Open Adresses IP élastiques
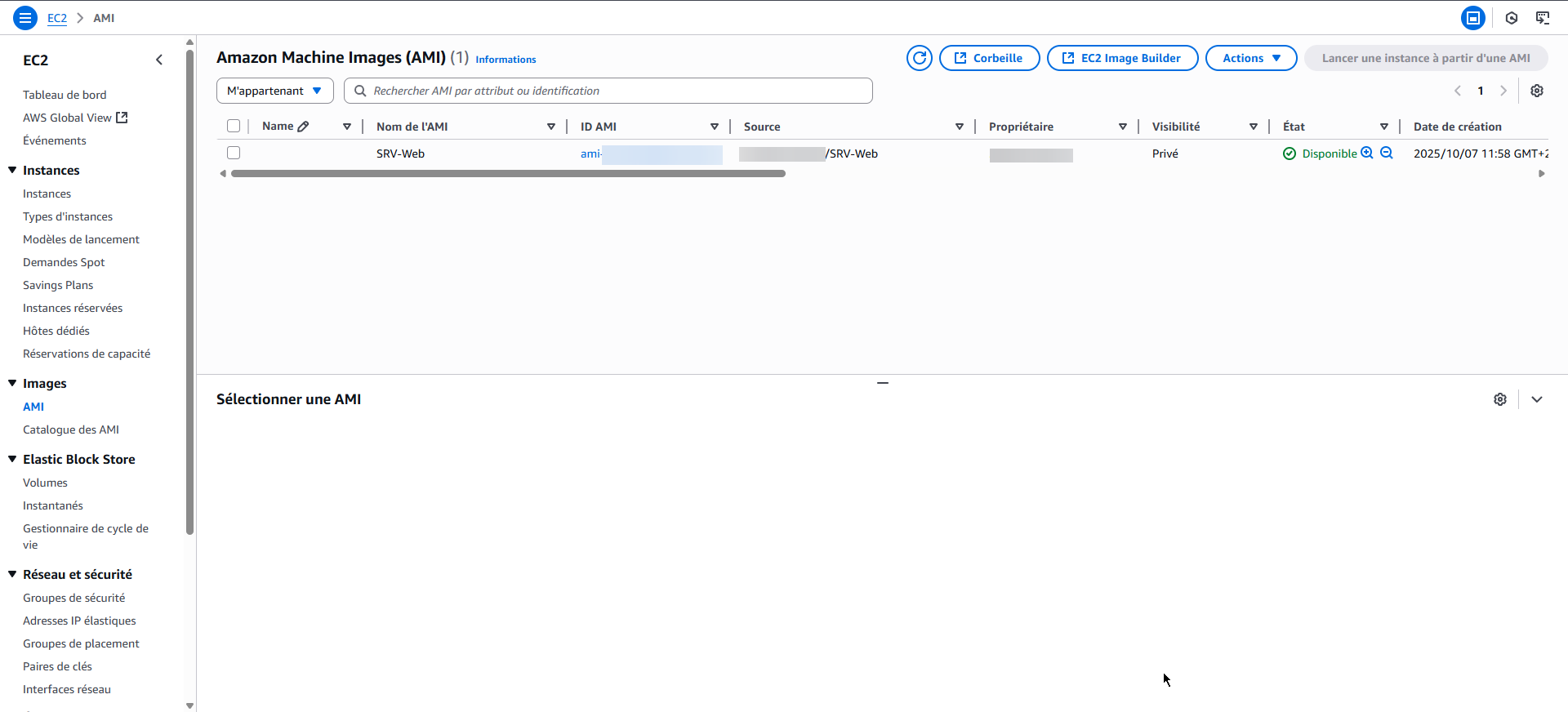 pyautogui.click(x=79, y=621)
